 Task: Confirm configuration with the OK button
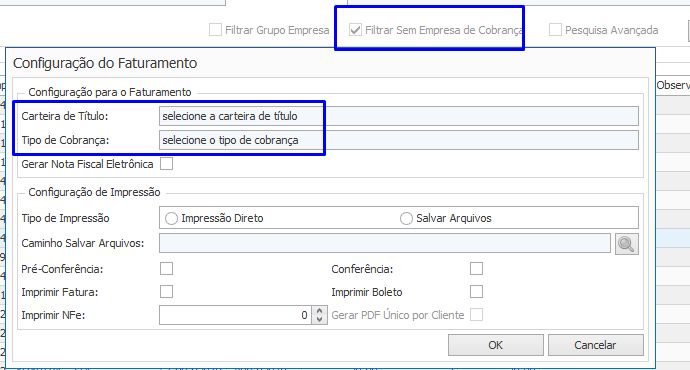click(x=495, y=345)
